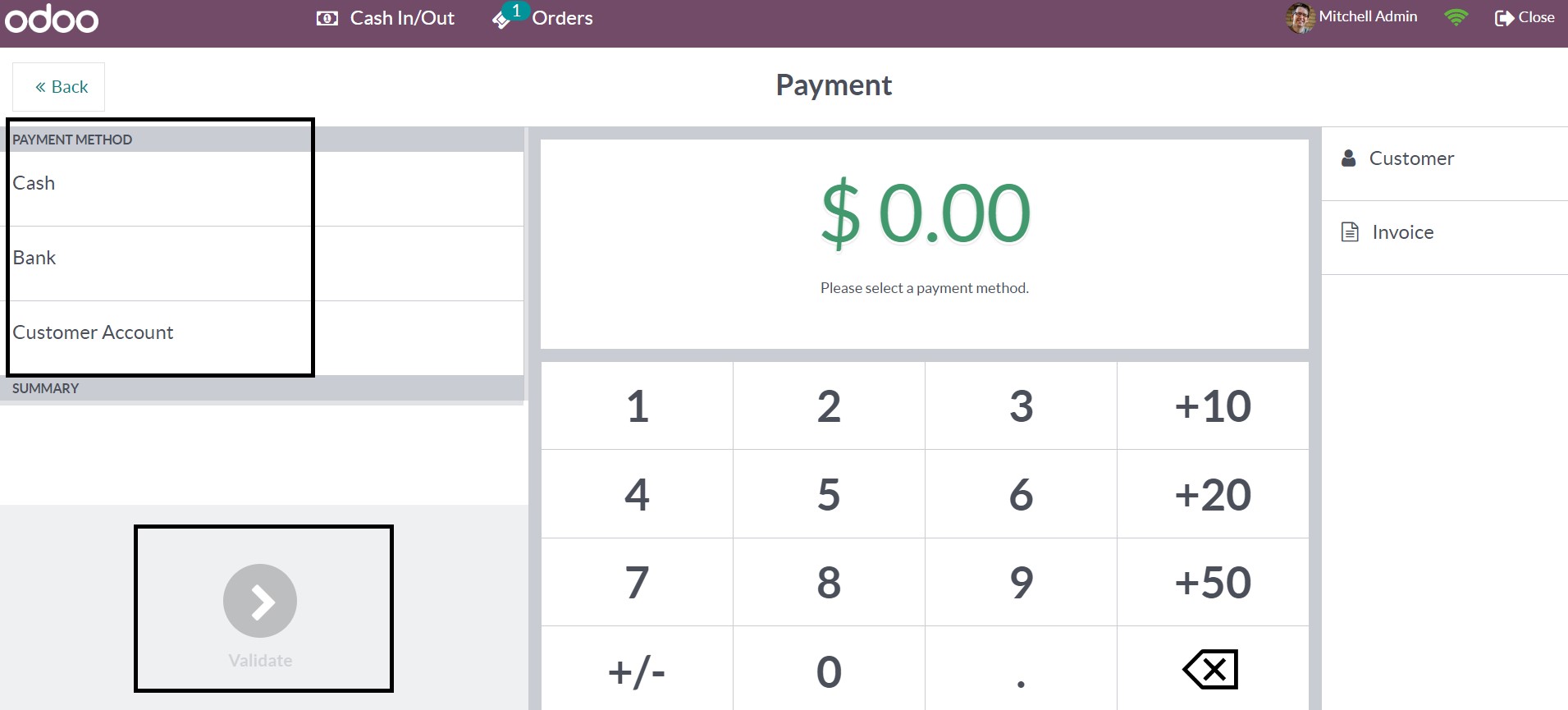Tap the +50 numpad key
Screen dimensions: 1568x710
tap(1213, 582)
